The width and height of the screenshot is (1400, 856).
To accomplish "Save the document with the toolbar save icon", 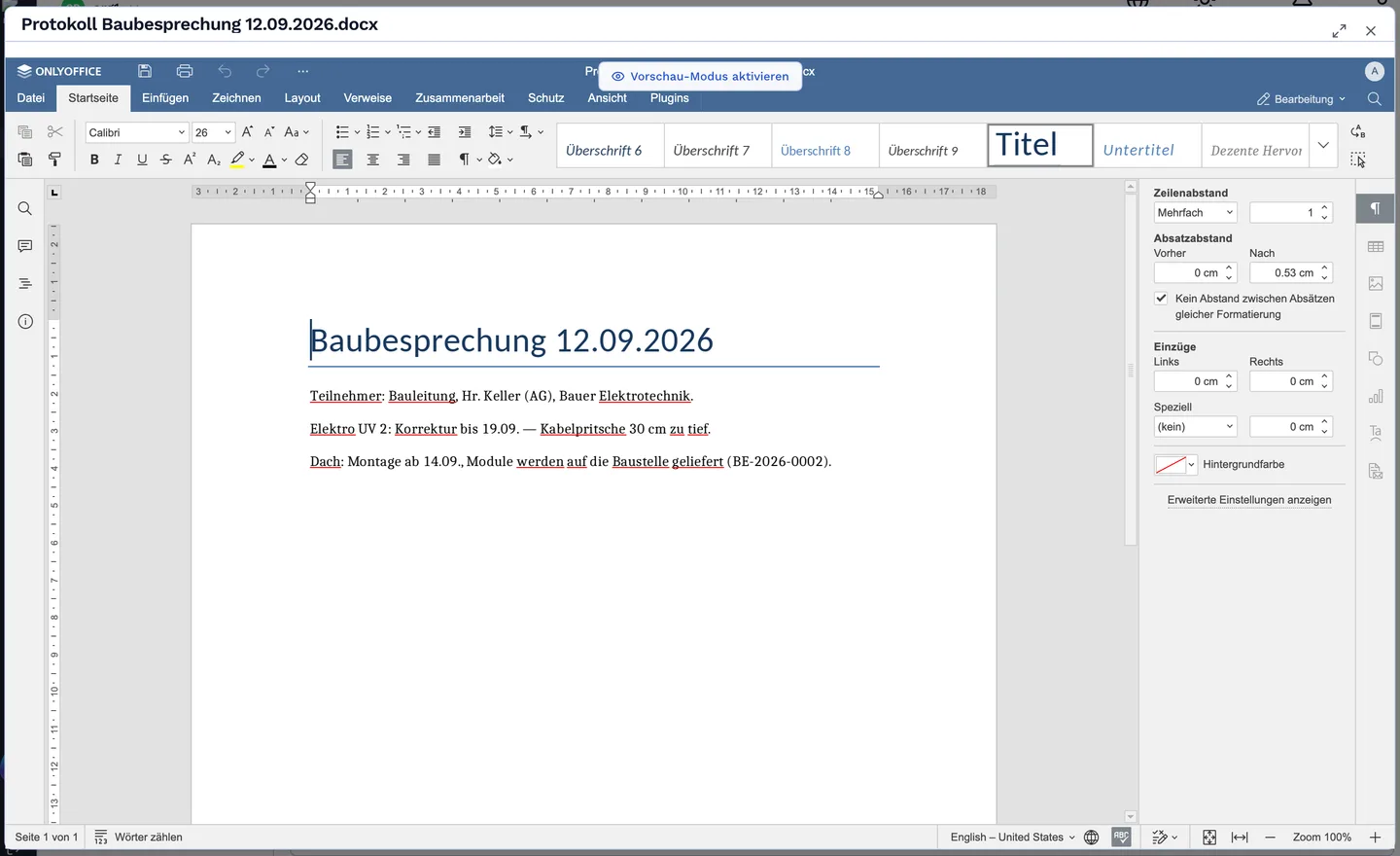I will coord(145,71).
